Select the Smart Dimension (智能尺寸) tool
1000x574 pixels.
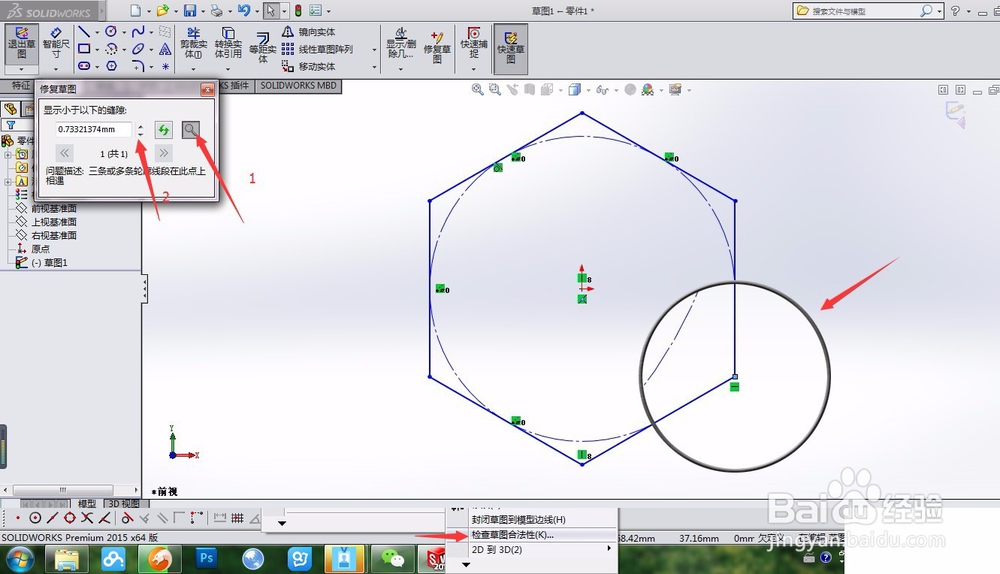pyautogui.click(x=55, y=43)
